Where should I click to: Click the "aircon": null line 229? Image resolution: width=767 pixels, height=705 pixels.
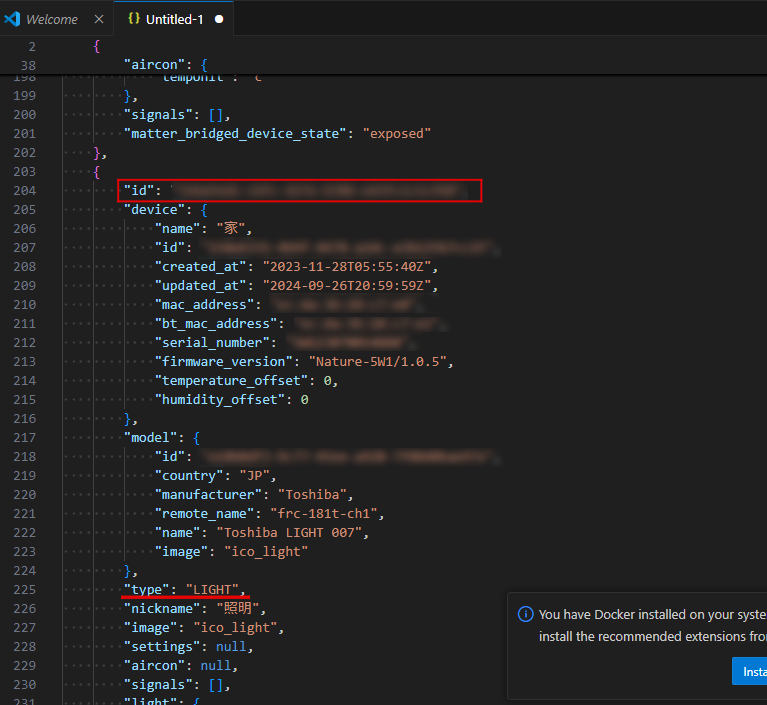[x=180, y=666]
